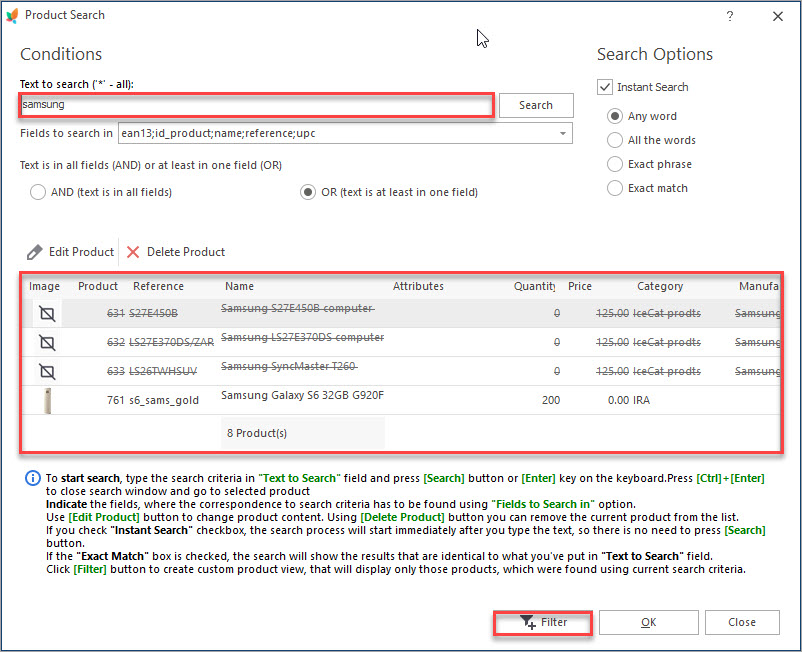Sort by the Attributes column header
Screen dimensions: 802x652
pyautogui.click(x=418, y=286)
